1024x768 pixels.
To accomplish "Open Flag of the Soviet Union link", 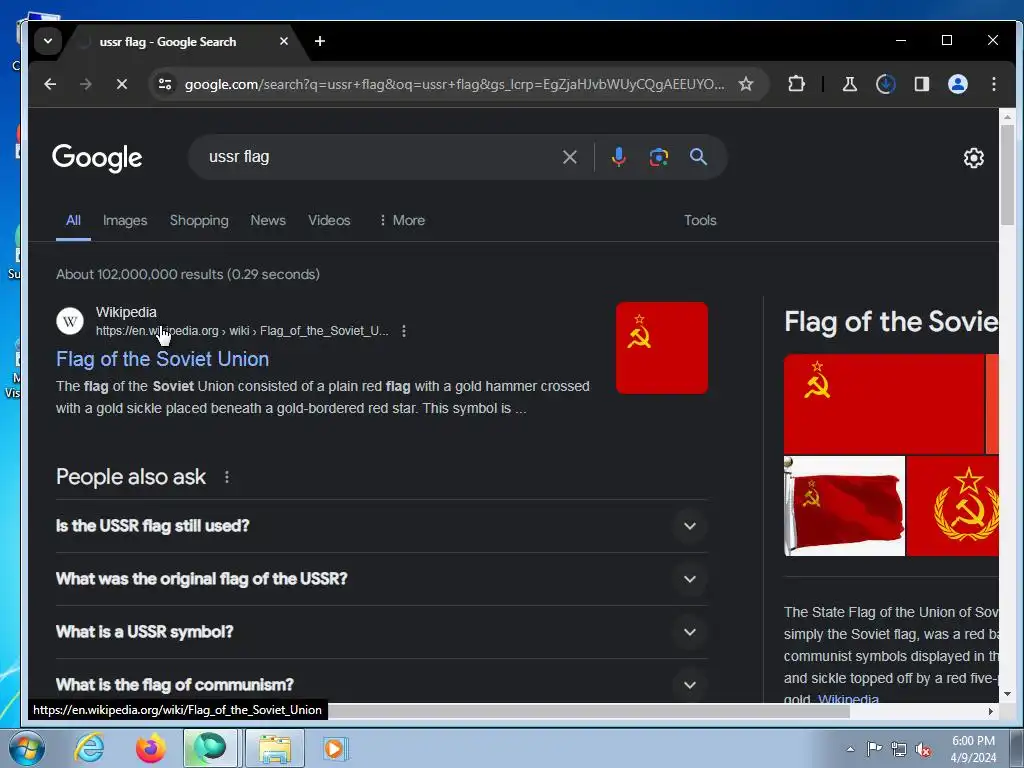I will pos(163,359).
